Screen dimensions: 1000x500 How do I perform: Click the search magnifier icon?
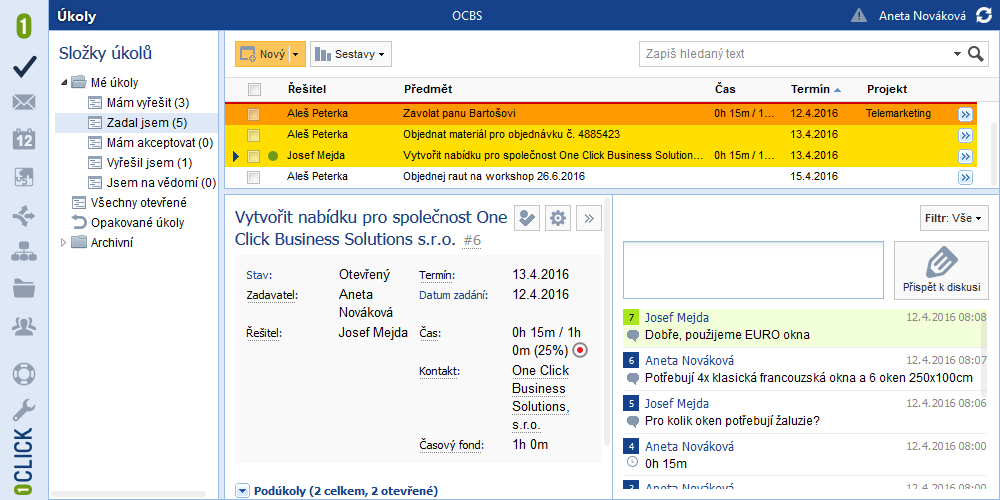click(x=976, y=54)
